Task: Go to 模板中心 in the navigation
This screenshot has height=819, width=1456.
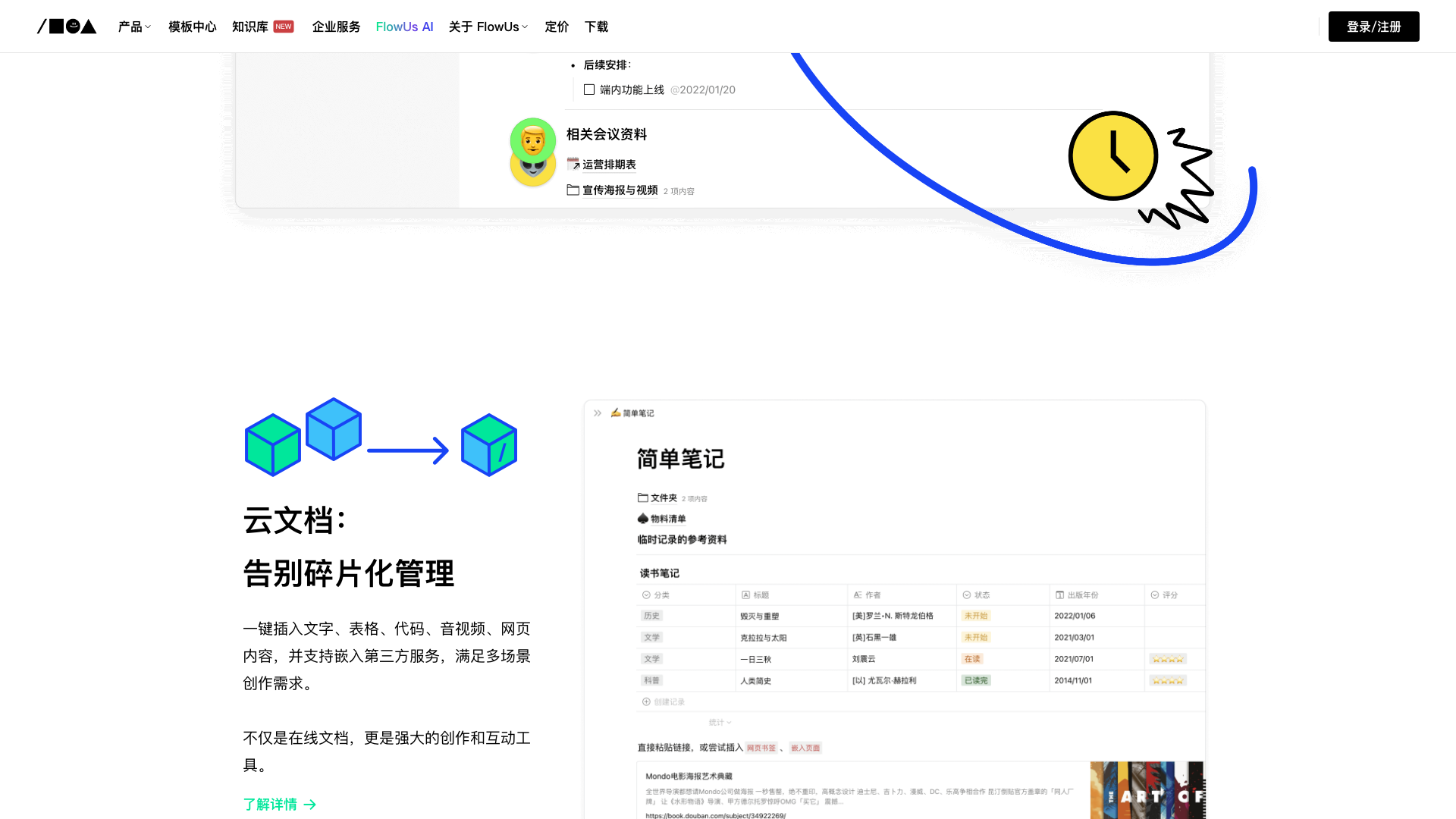Action: pyautogui.click(x=192, y=27)
